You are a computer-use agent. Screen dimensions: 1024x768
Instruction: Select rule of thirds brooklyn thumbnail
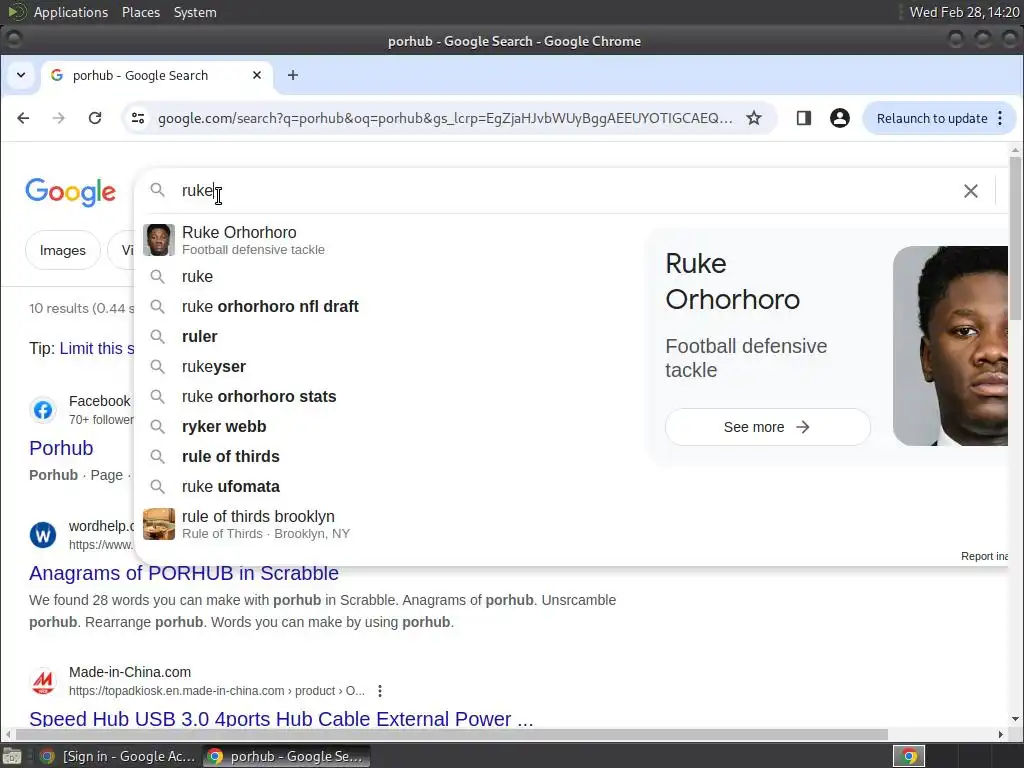159,524
